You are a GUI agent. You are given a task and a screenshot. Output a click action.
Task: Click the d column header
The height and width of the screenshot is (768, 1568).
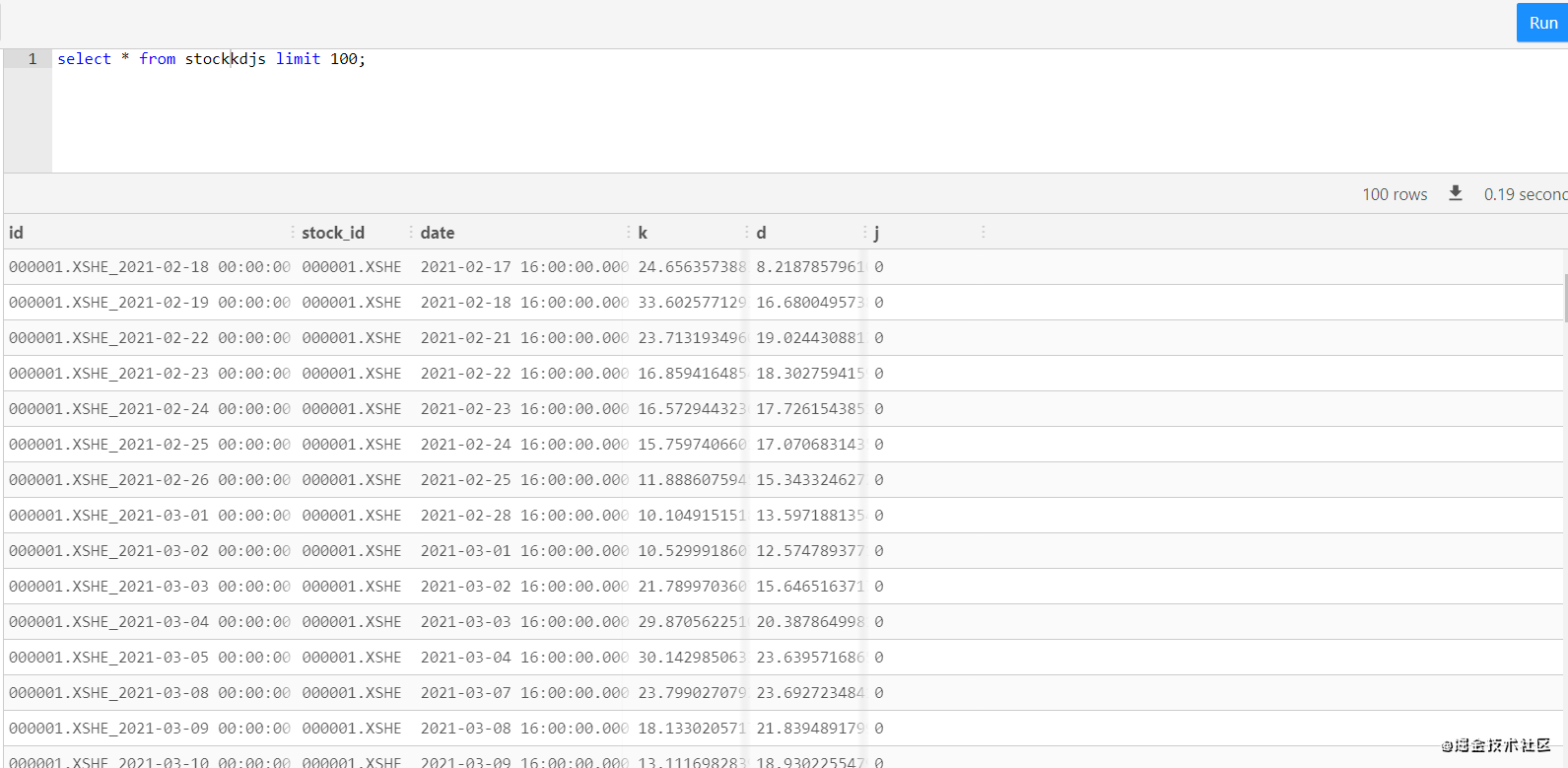coord(761,233)
